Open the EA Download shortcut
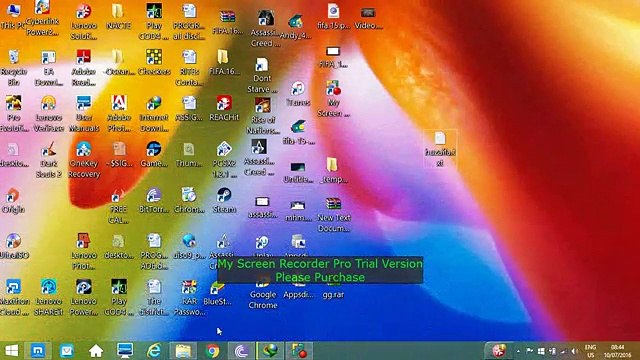The height and width of the screenshot is (360, 640). coord(49,68)
